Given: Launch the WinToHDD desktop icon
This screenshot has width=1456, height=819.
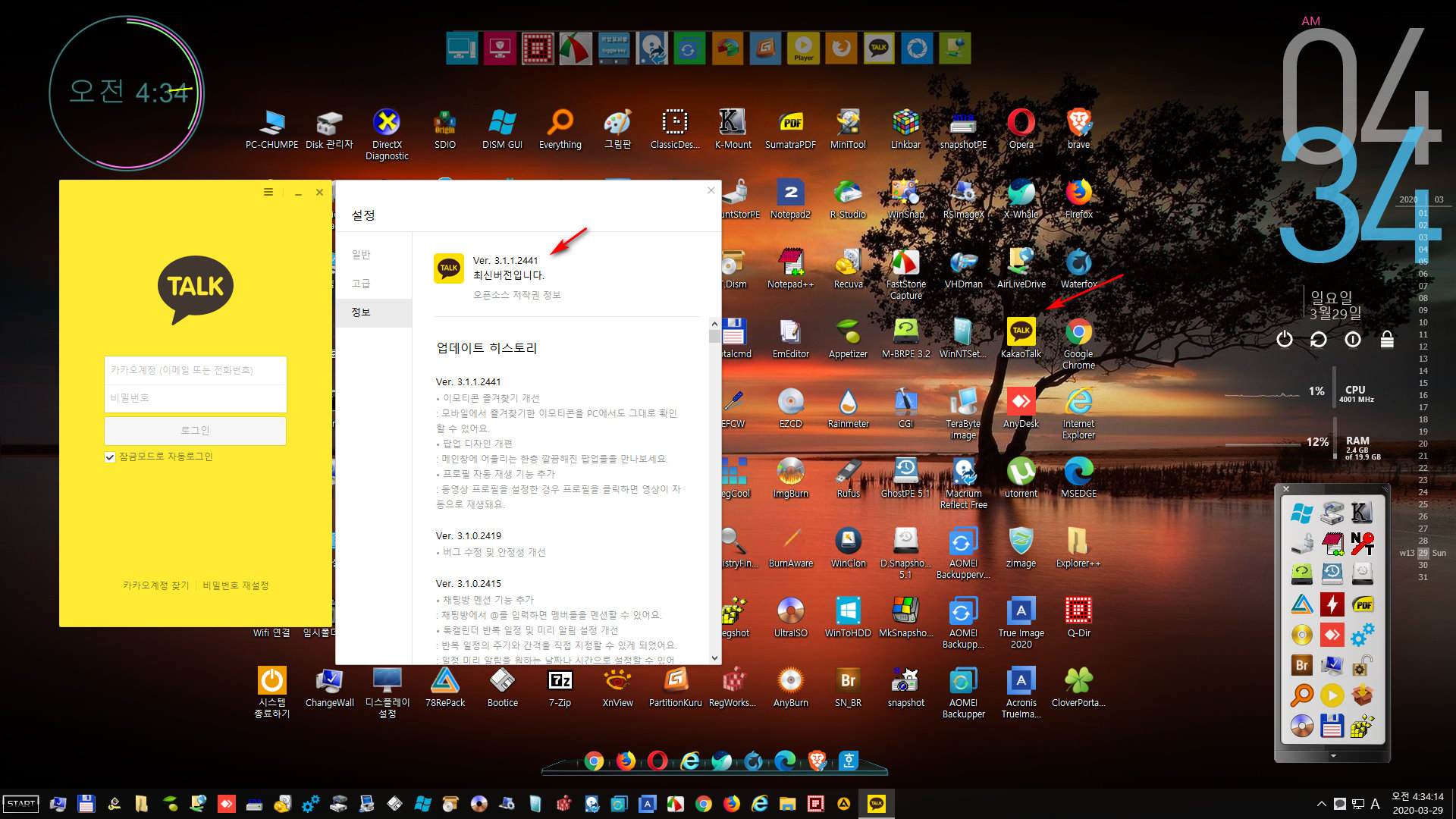Looking at the screenshot, I should [848, 617].
